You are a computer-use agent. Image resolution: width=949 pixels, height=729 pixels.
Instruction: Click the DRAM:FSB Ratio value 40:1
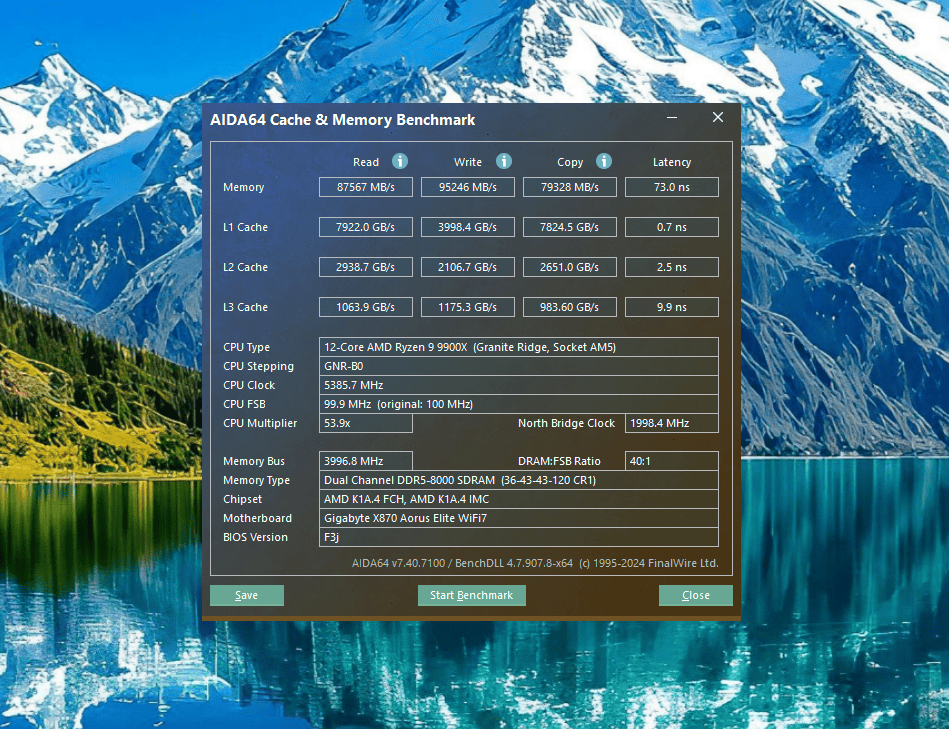[x=672, y=461]
